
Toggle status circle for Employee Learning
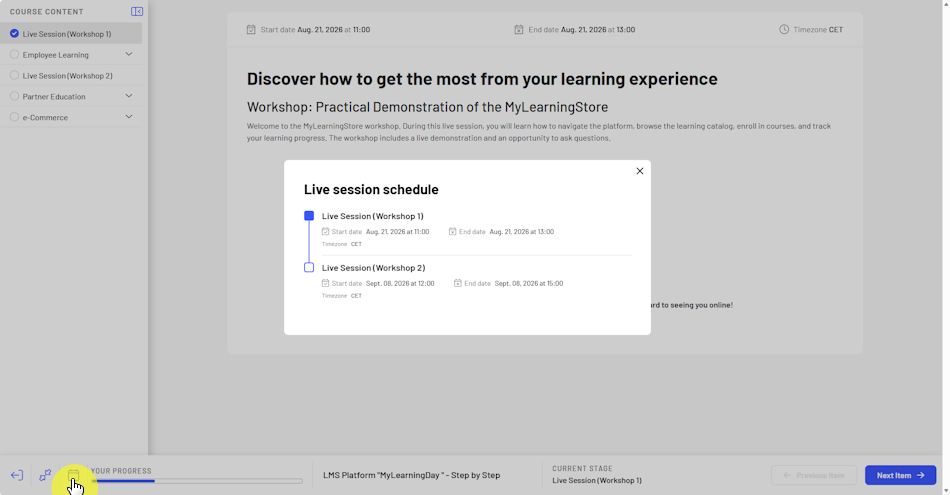(x=15, y=55)
